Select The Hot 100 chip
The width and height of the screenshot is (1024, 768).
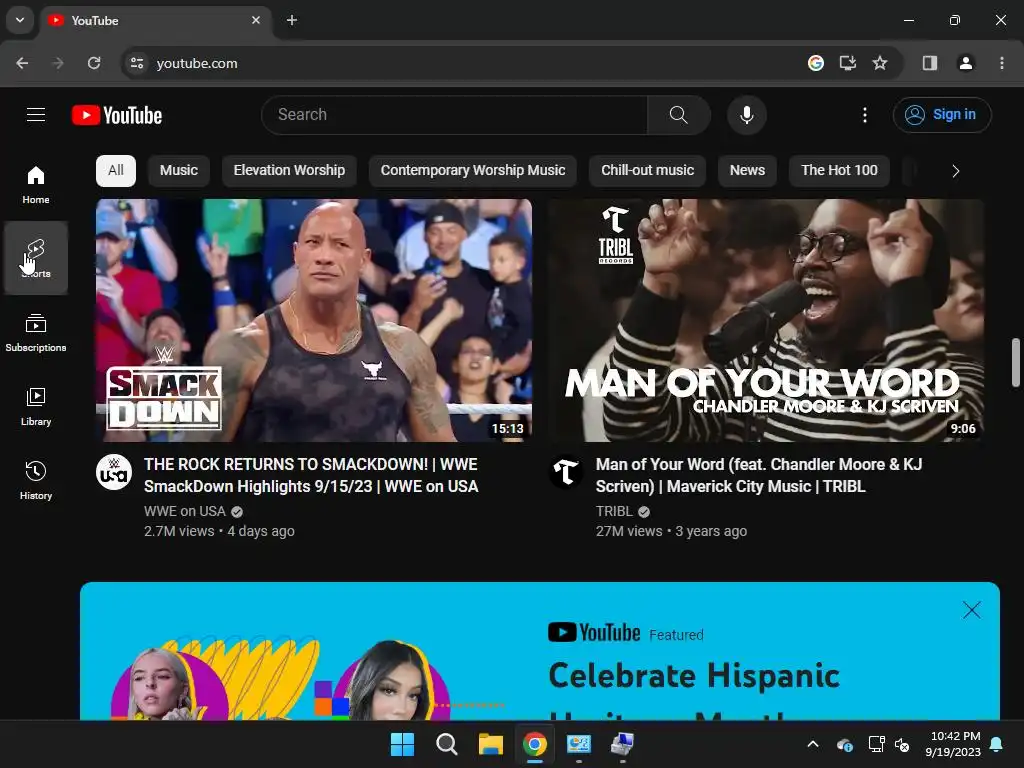click(839, 170)
